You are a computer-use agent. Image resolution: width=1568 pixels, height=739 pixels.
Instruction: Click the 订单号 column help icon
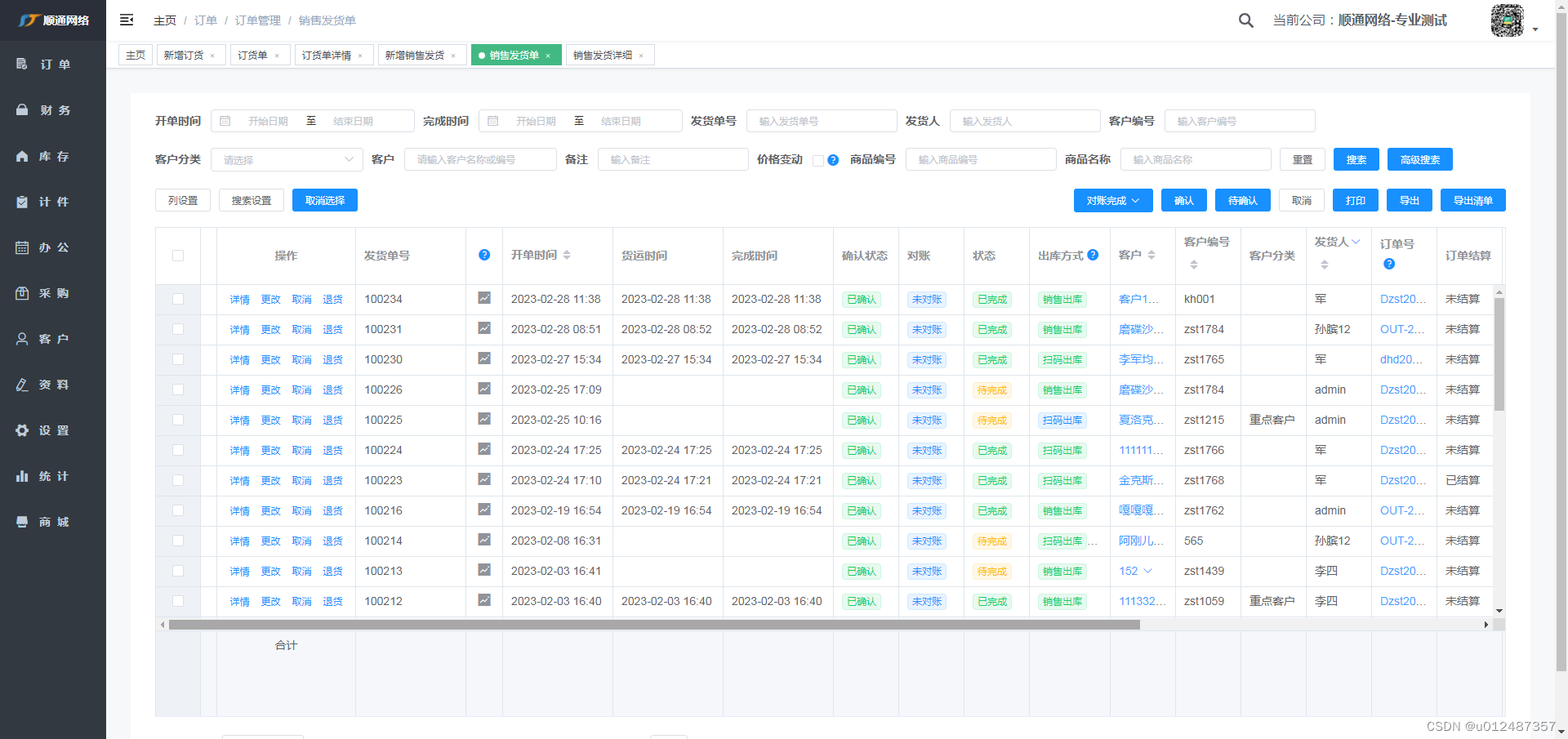pos(1389,264)
